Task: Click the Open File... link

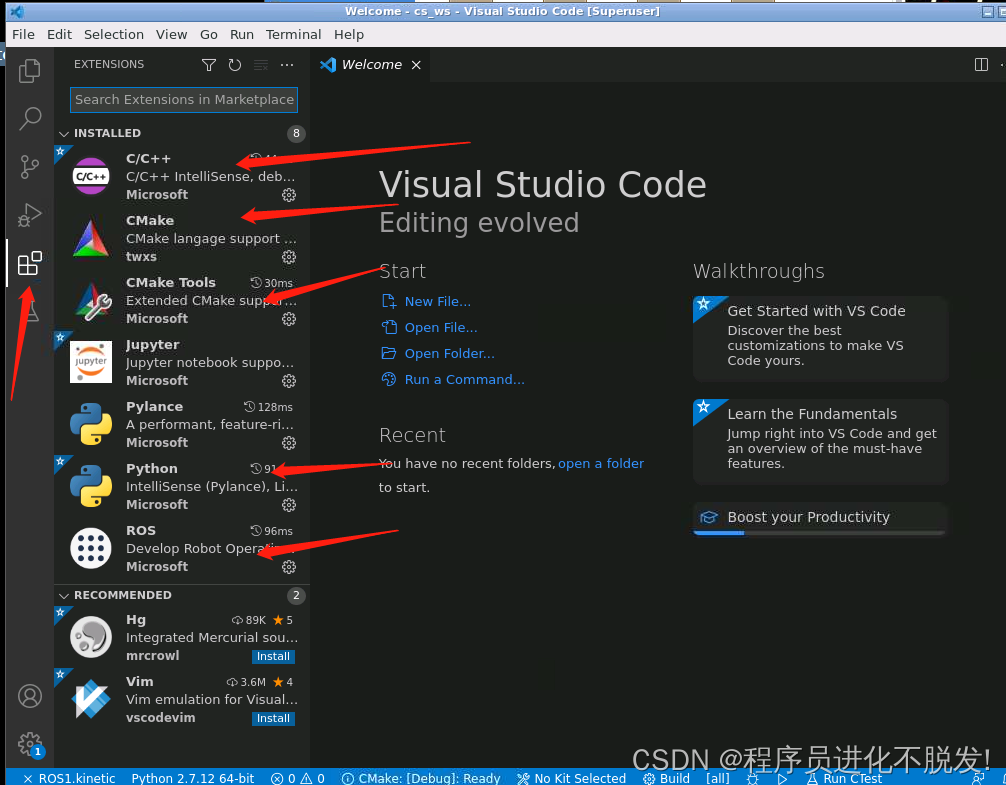Action: (x=441, y=328)
